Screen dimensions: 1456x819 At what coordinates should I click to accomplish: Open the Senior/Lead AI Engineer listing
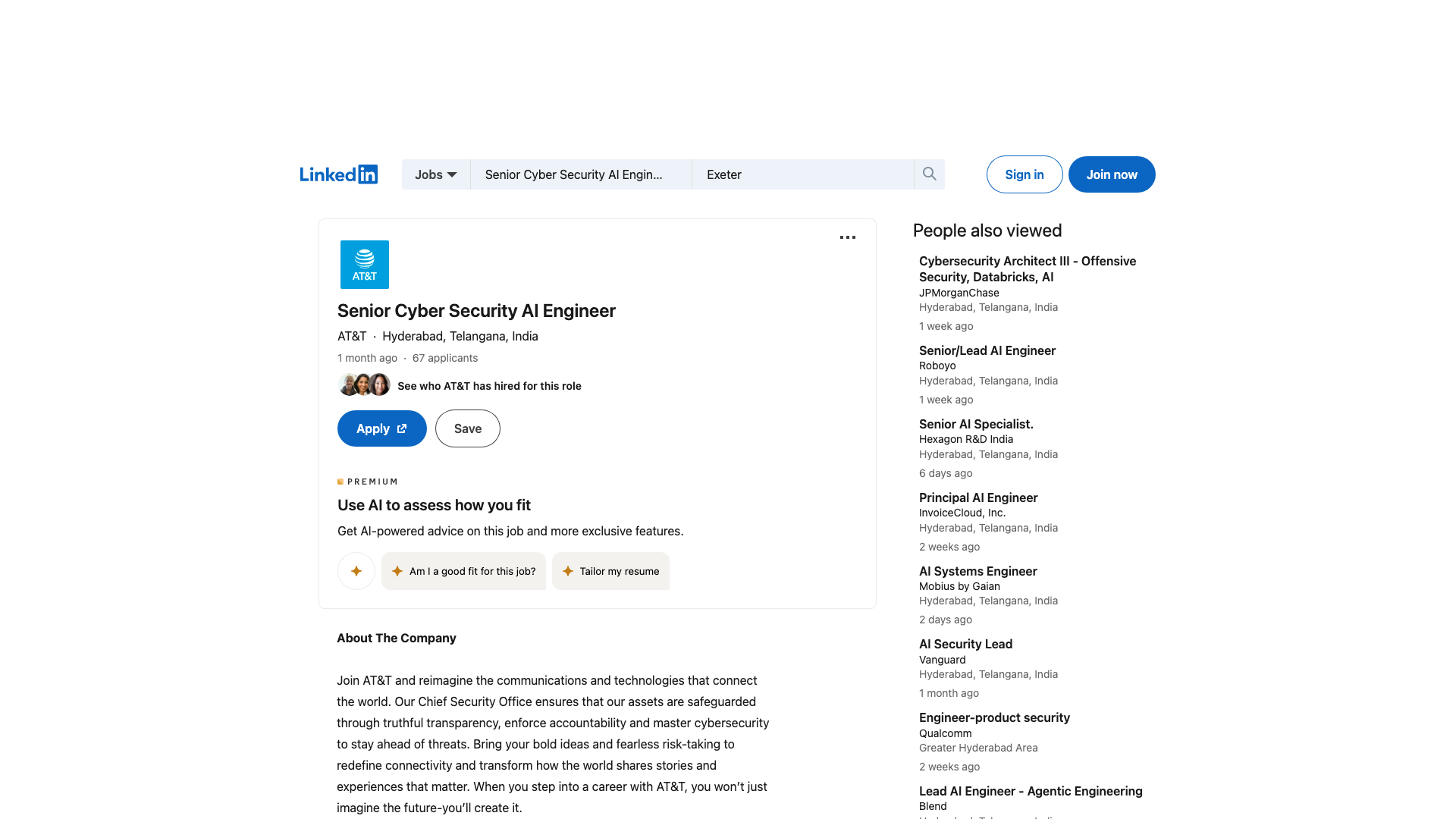[x=987, y=350]
